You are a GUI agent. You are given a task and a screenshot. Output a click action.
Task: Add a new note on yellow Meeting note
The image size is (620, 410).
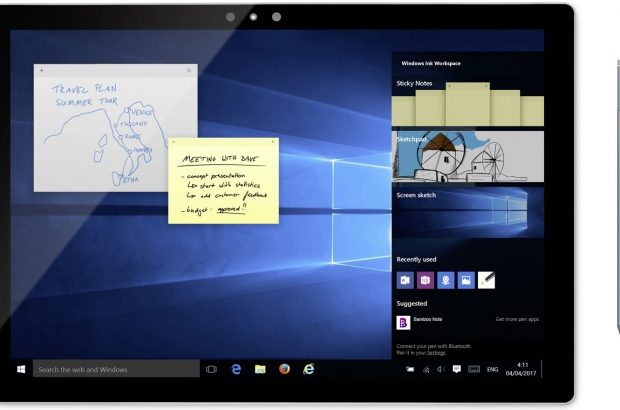[174, 142]
